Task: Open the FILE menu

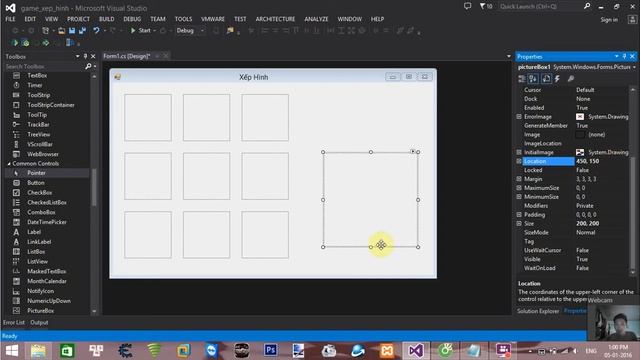Action: click(x=10, y=19)
